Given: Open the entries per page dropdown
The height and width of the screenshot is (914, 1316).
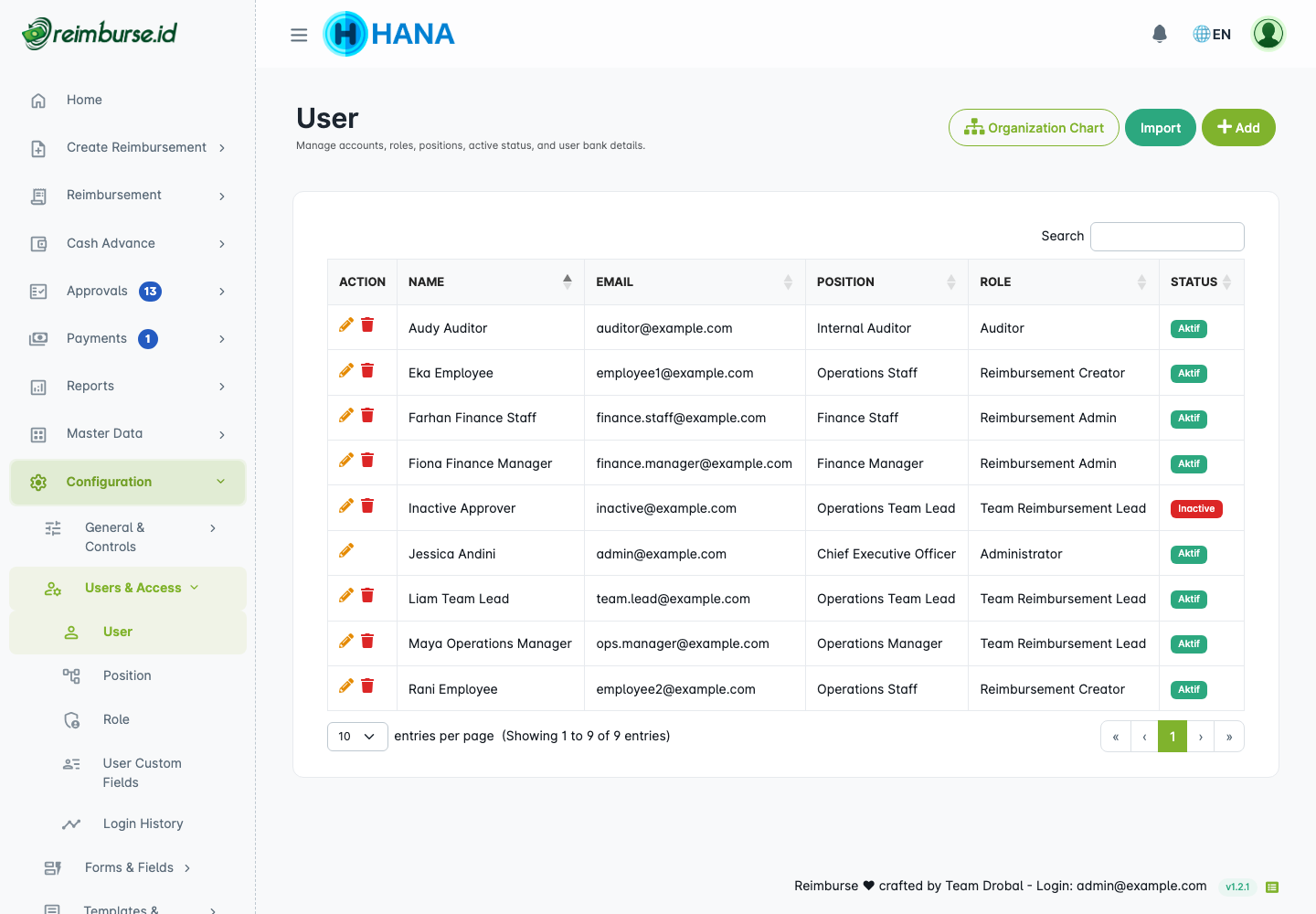Looking at the screenshot, I should click(x=357, y=737).
